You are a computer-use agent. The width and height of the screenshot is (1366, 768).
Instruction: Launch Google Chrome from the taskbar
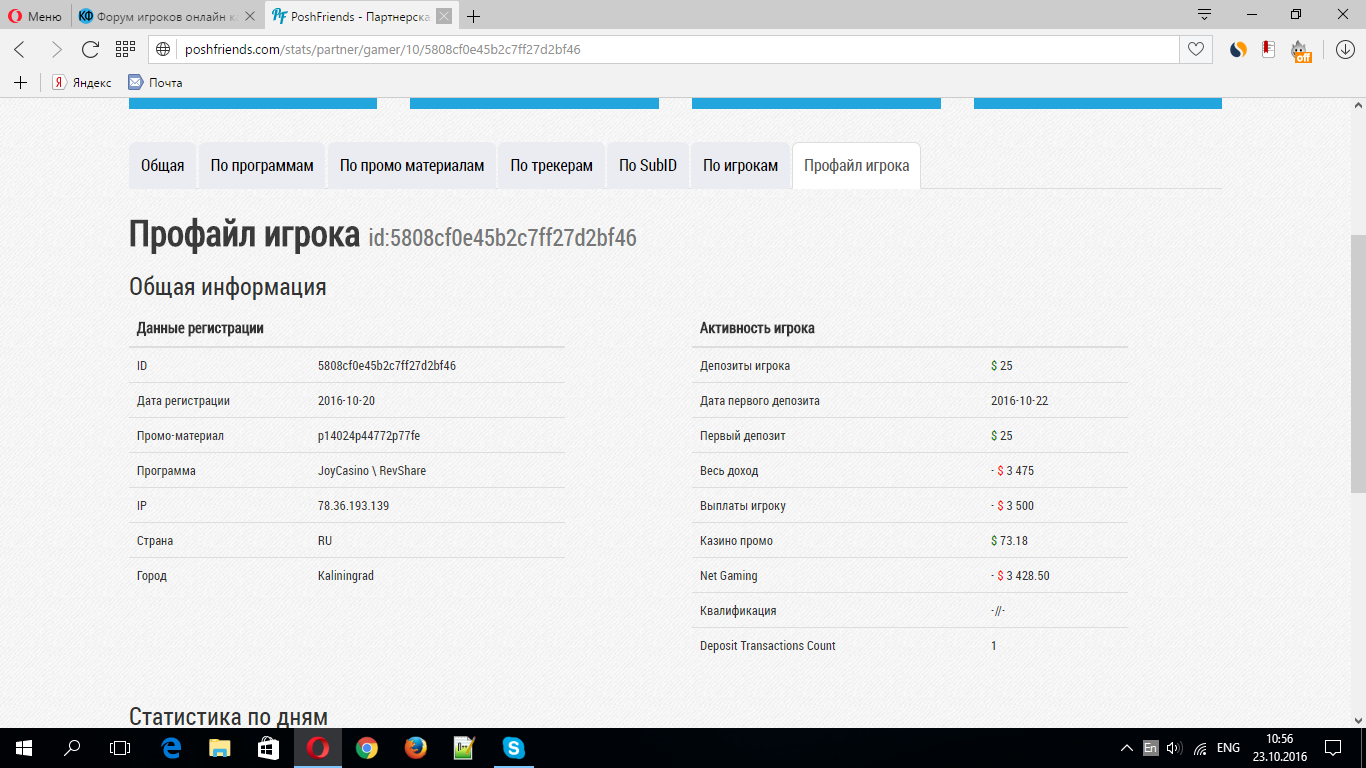pyautogui.click(x=367, y=747)
